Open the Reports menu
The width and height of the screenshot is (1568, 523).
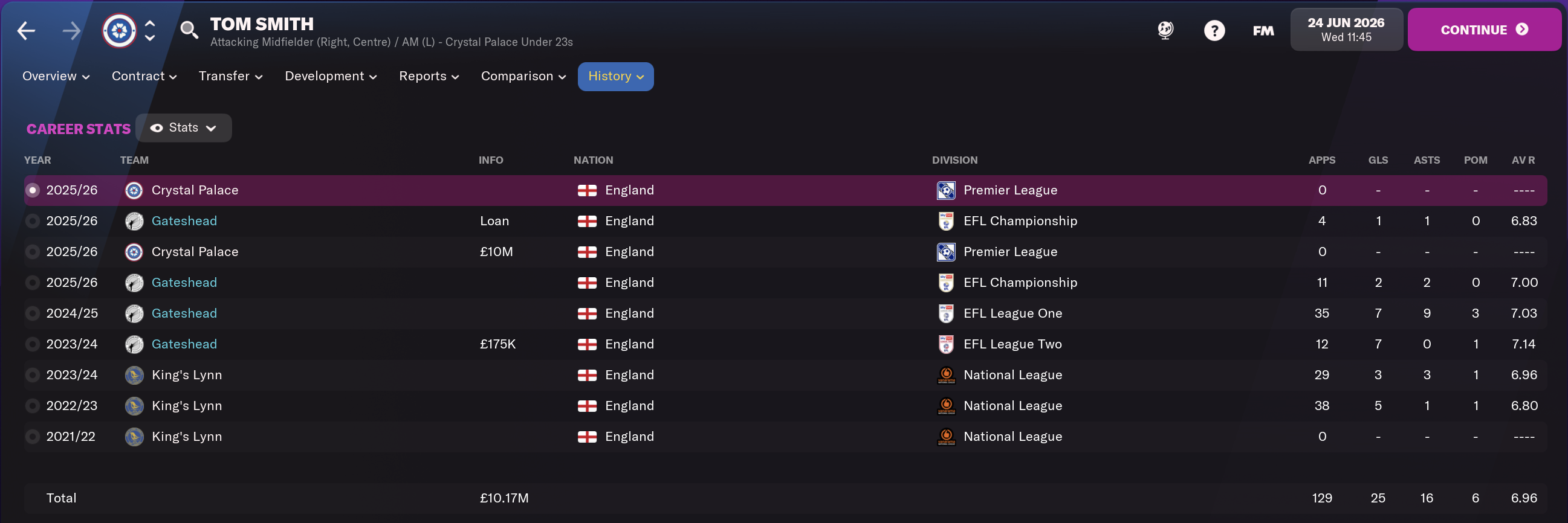pyautogui.click(x=429, y=77)
